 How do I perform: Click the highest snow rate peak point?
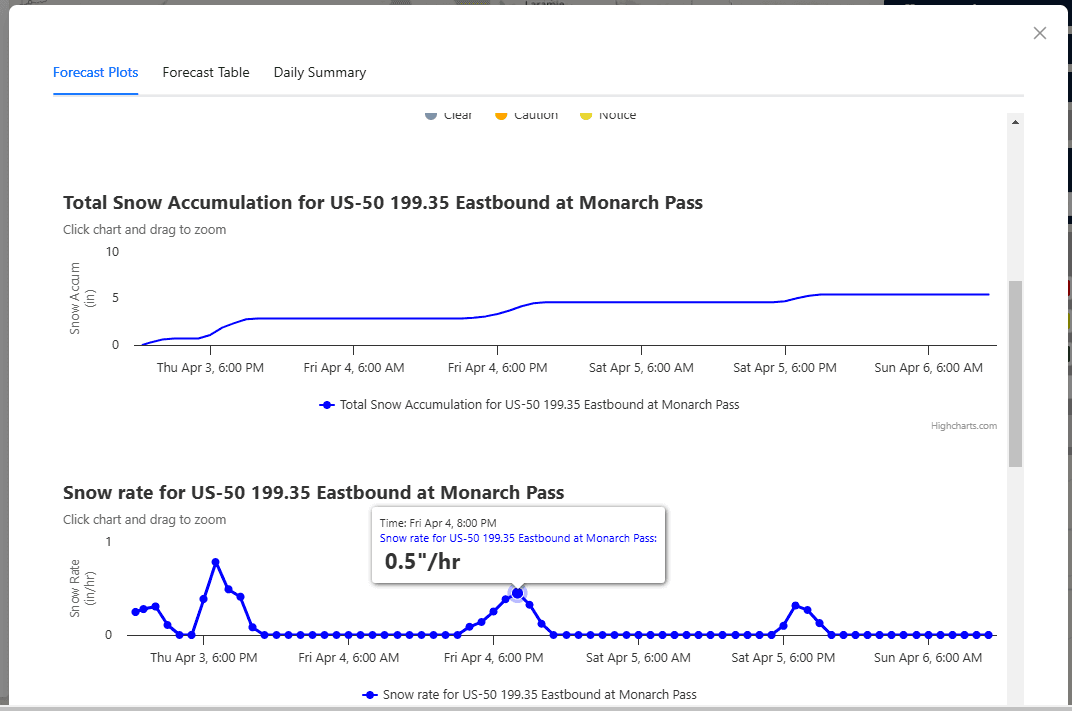pos(216,562)
